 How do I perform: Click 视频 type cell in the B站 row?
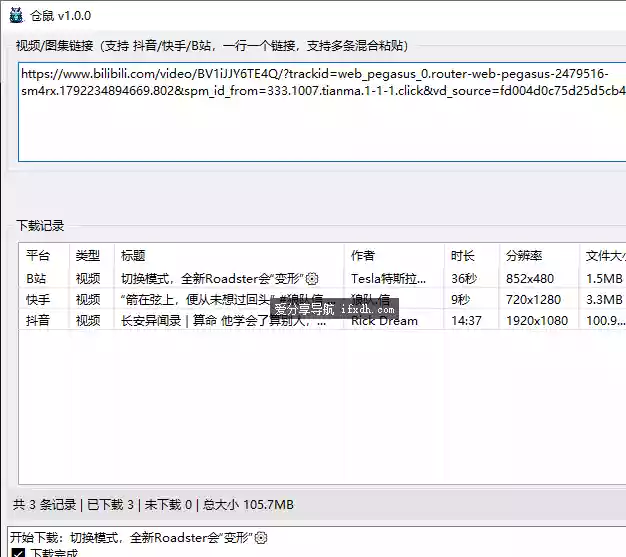(88, 278)
